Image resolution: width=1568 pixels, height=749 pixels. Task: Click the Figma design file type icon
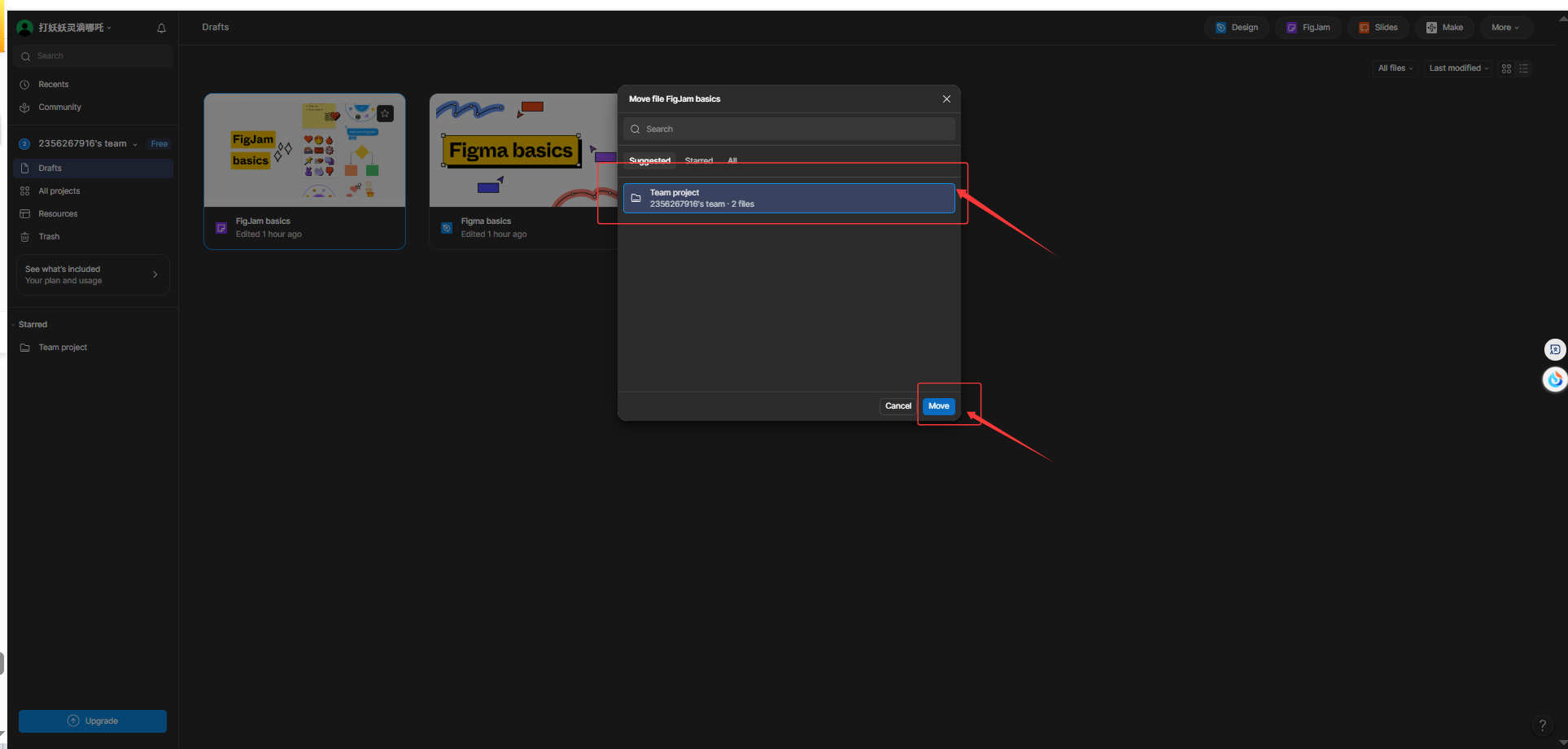click(447, 228)
